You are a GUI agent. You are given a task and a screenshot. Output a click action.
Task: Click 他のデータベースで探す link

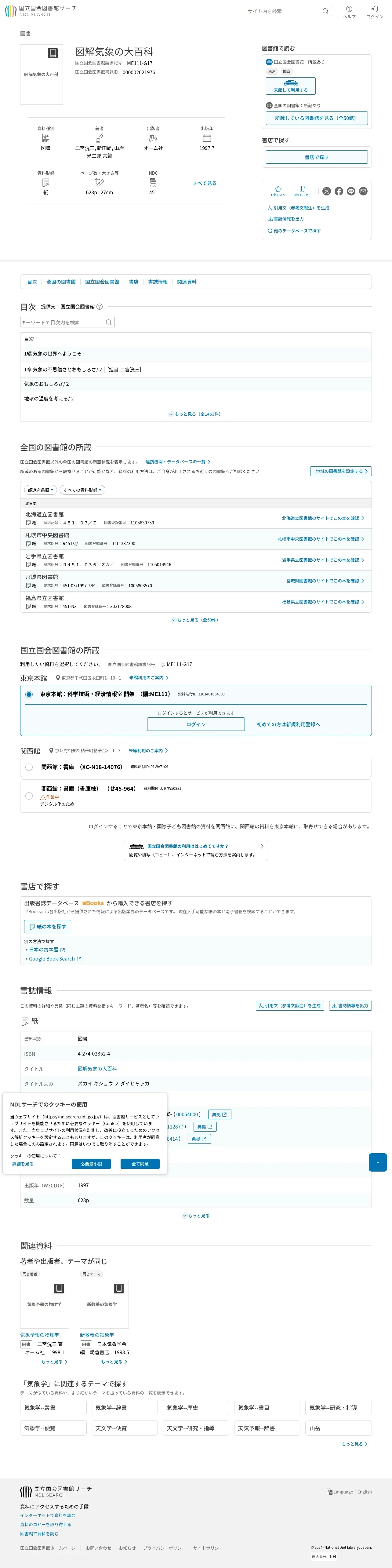[294, 231]
